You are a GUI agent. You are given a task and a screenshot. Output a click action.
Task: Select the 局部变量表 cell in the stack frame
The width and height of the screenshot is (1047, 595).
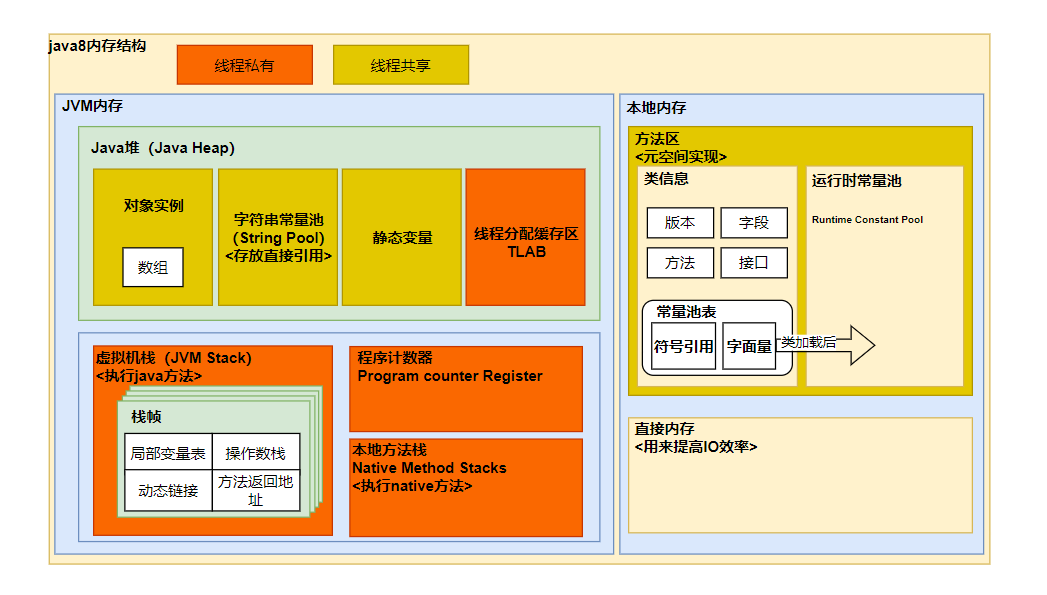168,453
